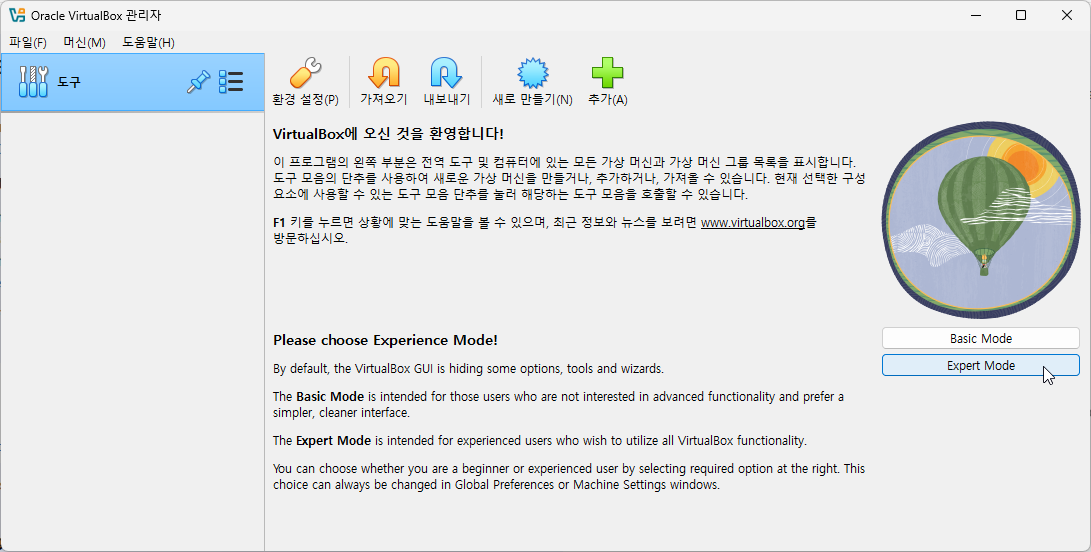Click the hot air balloon illustration
Image resolution: width=1091 pixels, height=552 pixels.
[x=981, y=220]
